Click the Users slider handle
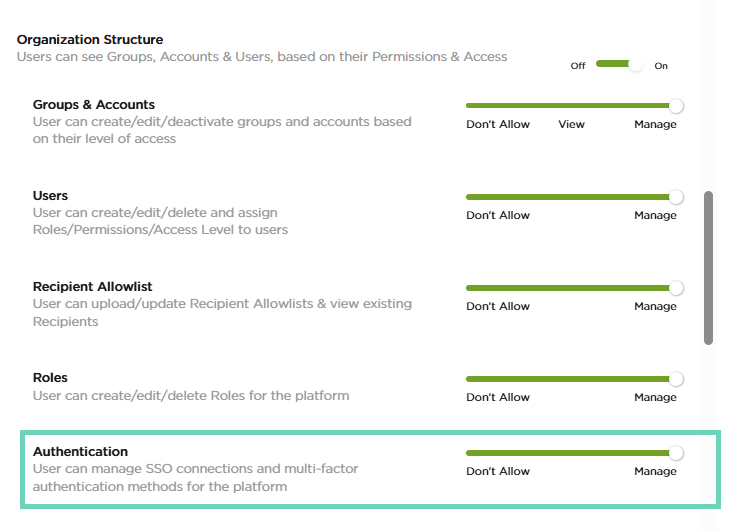741x531 pixels. pyautogui.click(x=676, y=196)
